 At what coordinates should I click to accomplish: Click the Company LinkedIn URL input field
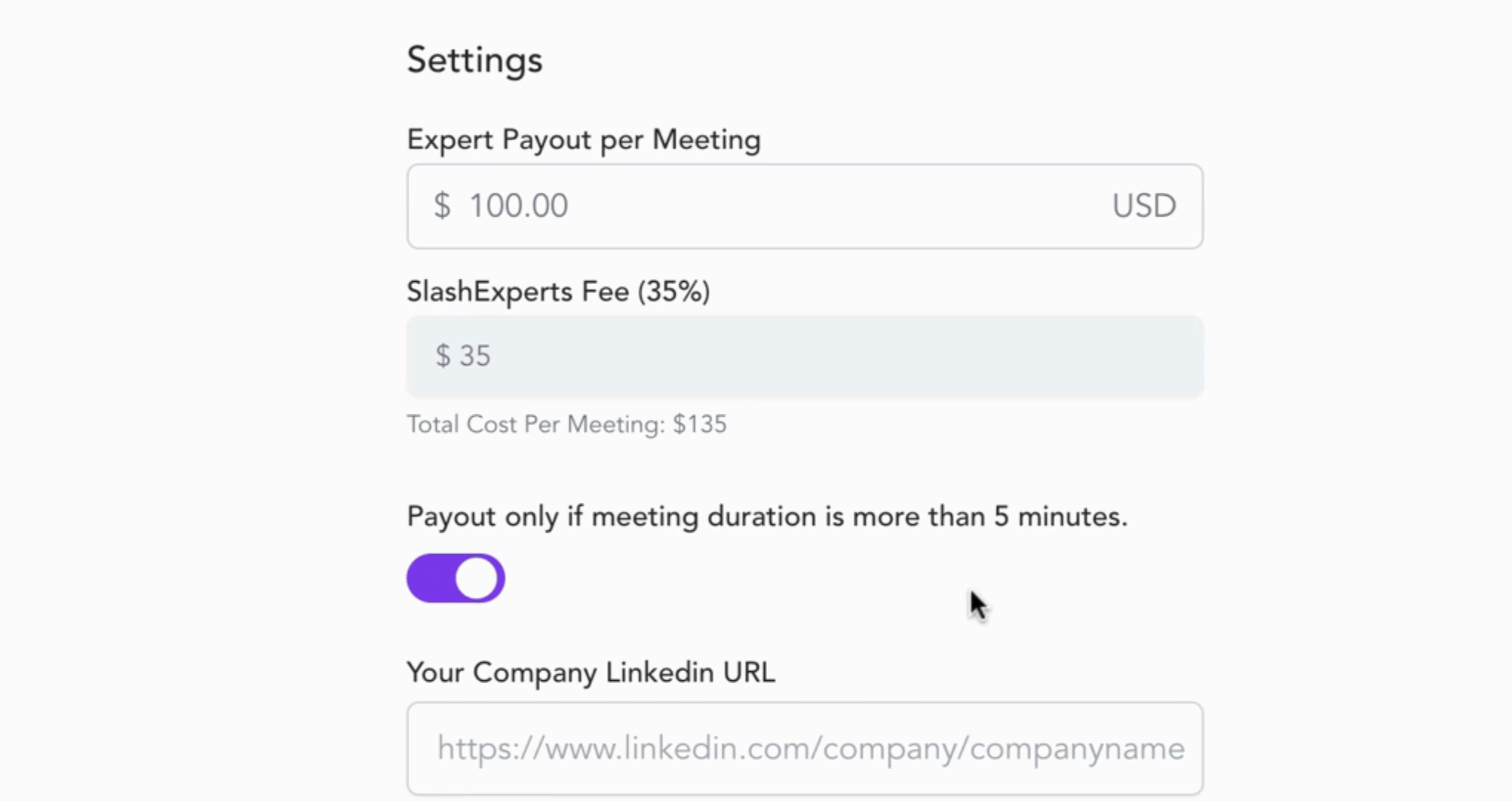tap(804, 748)
